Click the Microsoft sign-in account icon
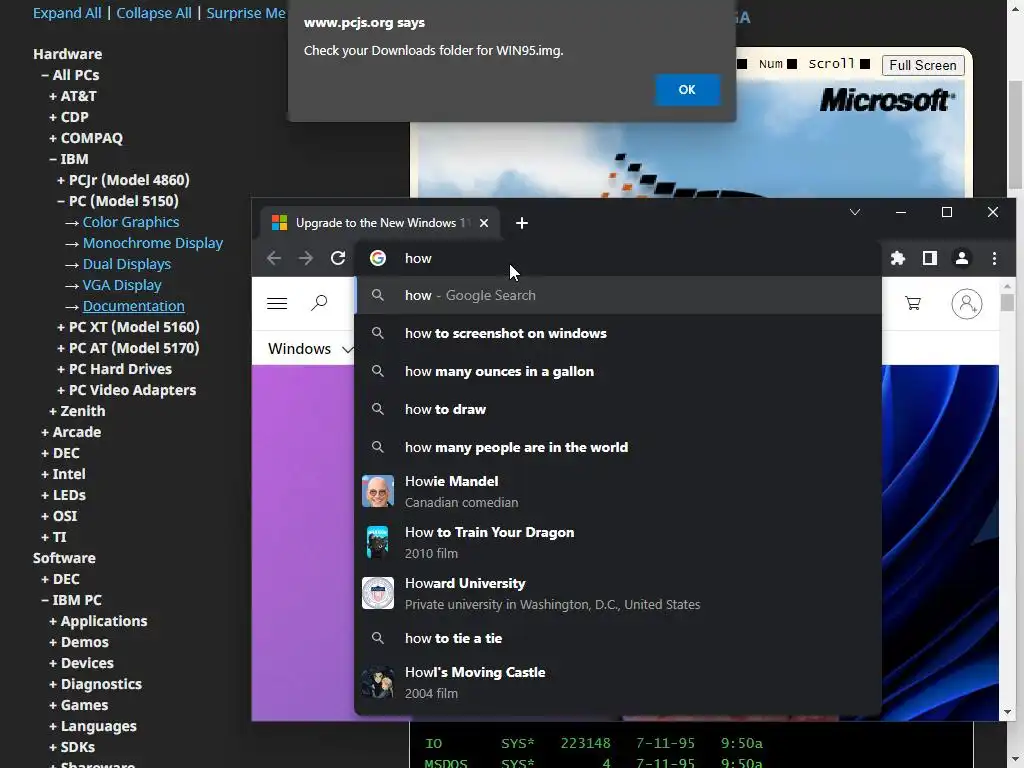Screen dimensions: 1024x768 pos(967,304)
